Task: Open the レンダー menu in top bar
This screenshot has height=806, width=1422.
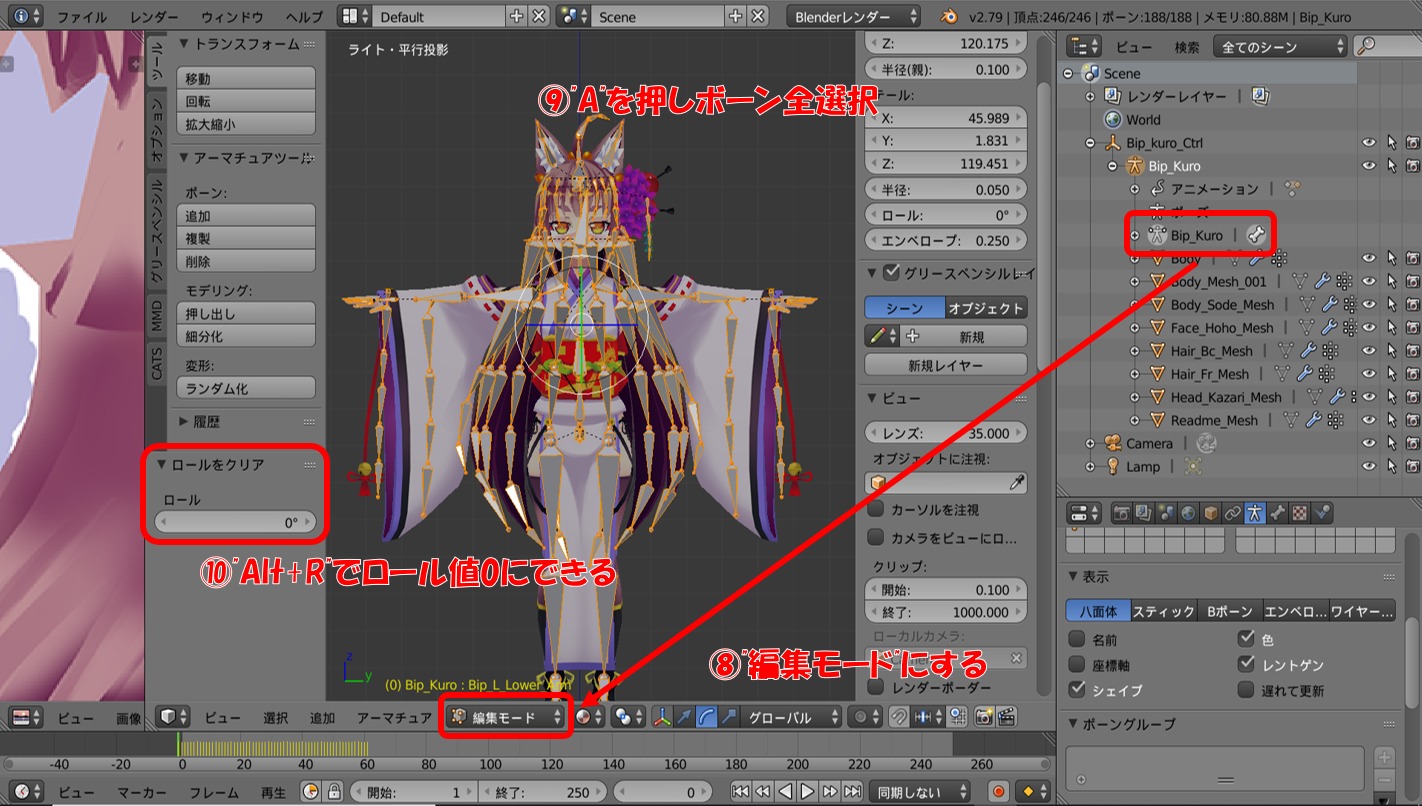Action: point(153,17)
